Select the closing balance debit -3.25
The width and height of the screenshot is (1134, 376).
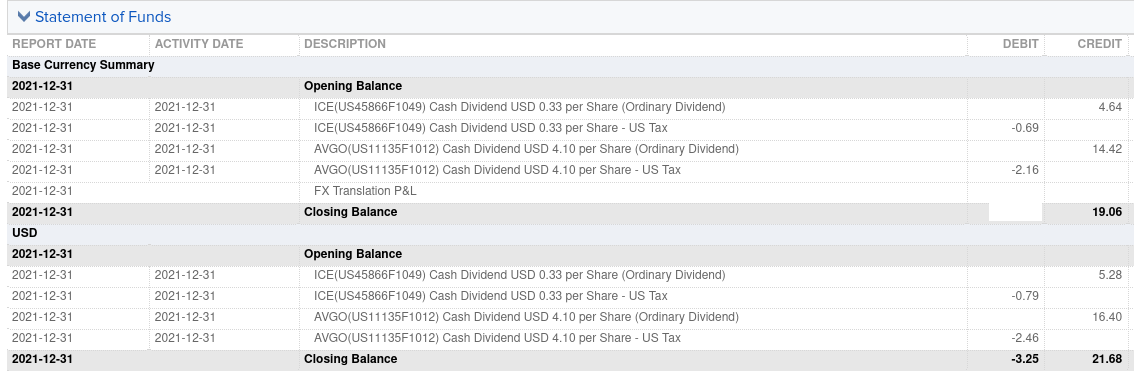(x=1026, y=359)
